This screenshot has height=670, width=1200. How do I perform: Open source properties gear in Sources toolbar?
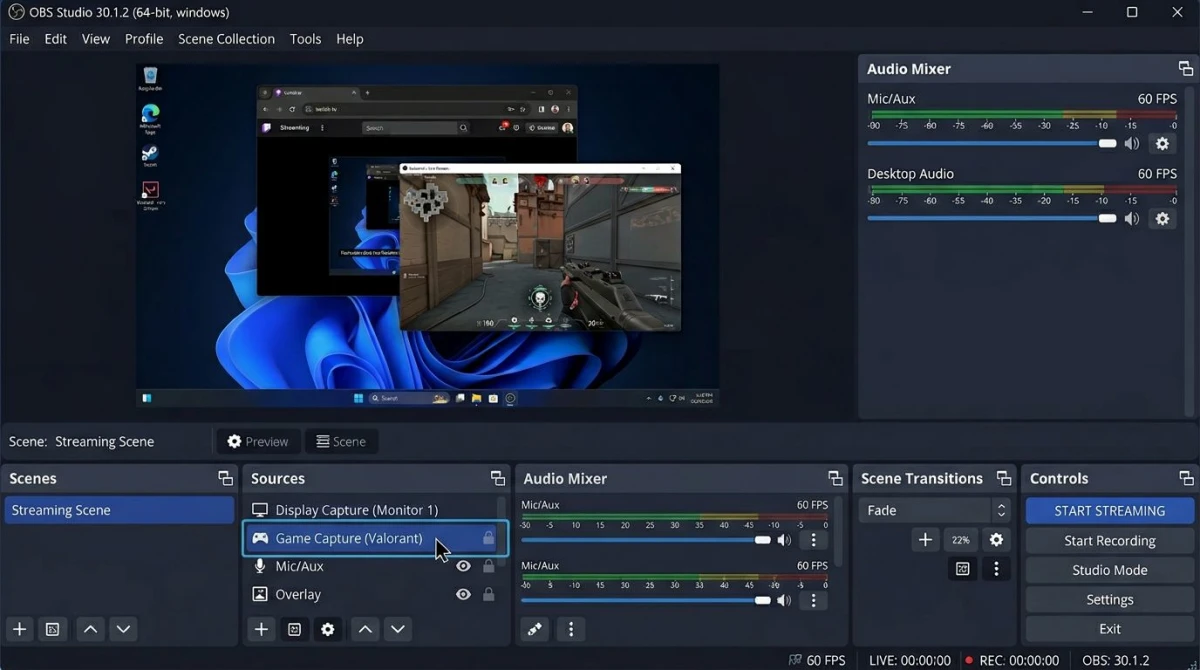pyautogui.click(x=327, y=629)
